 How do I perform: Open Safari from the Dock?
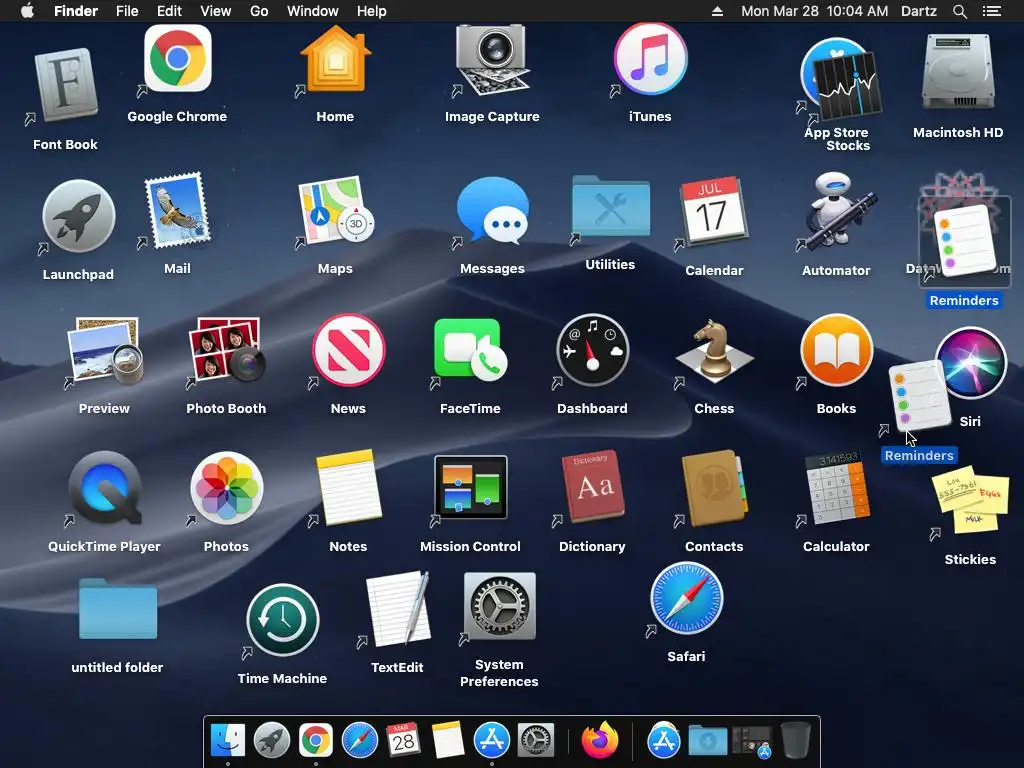(360, 741)
